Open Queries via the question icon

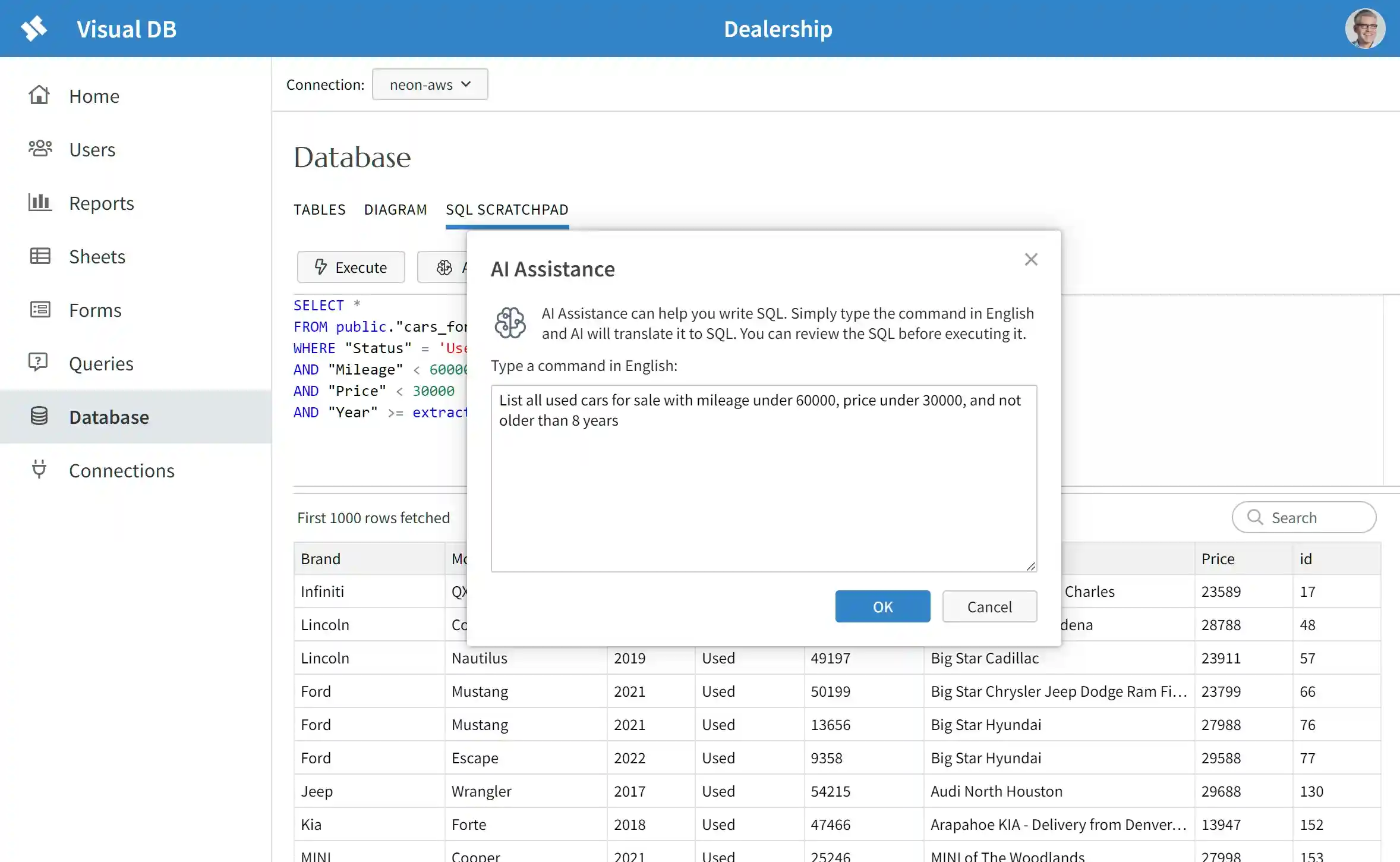pos(39,363)
